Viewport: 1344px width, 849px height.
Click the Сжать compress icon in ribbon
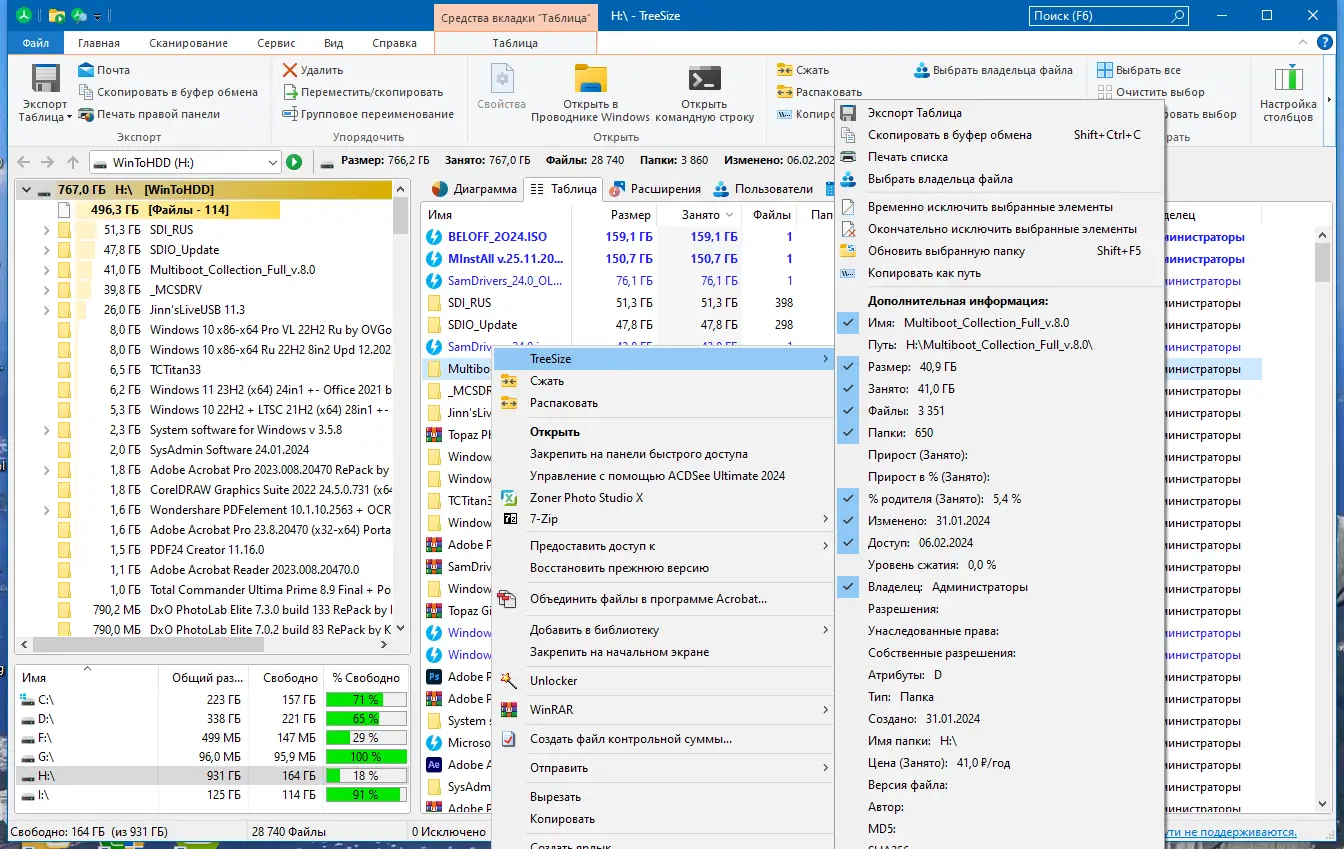coord(785,70)
